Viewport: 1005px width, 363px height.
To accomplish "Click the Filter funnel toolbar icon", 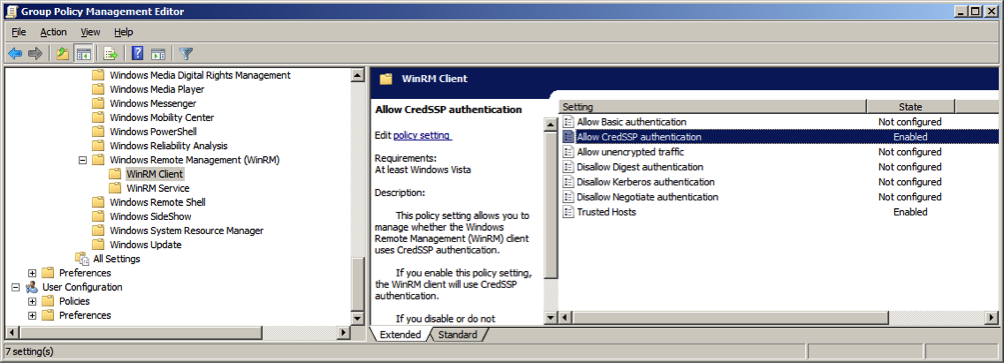I will pos(186,54).
